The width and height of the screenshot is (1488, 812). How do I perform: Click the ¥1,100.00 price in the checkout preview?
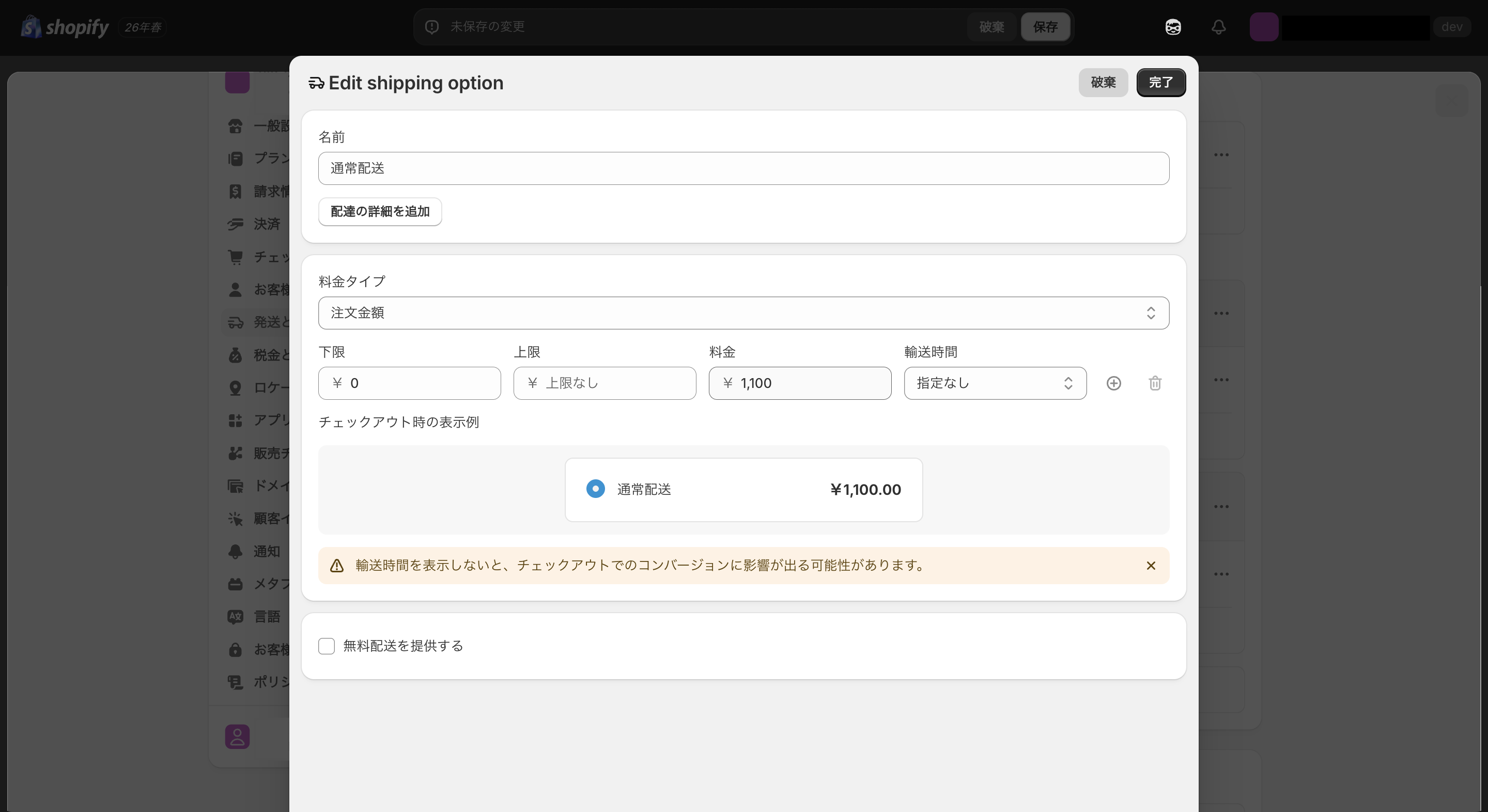pyautogui.click(x=865, y=490)
